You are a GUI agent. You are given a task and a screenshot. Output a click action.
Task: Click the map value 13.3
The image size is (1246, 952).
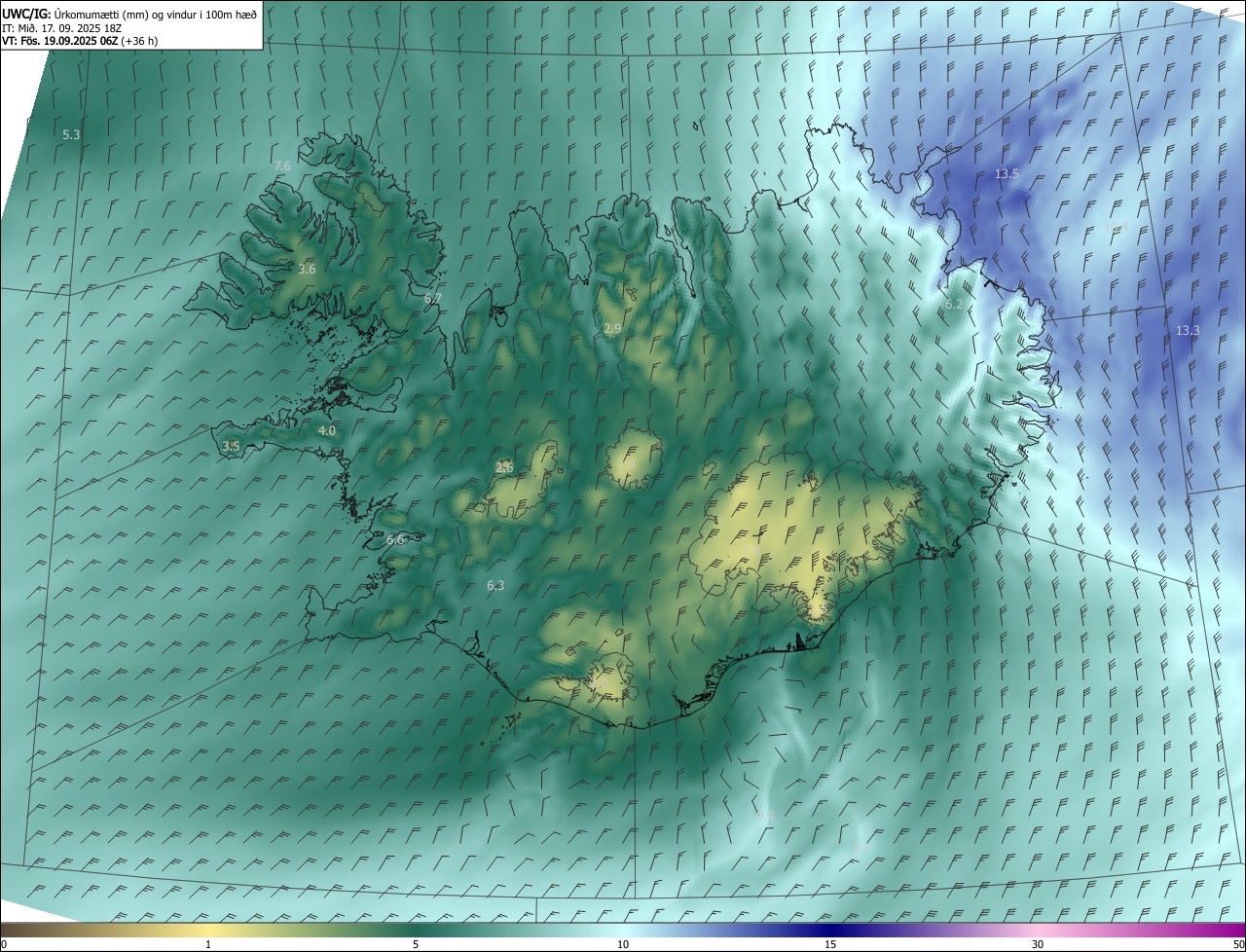coord(1188,331)
